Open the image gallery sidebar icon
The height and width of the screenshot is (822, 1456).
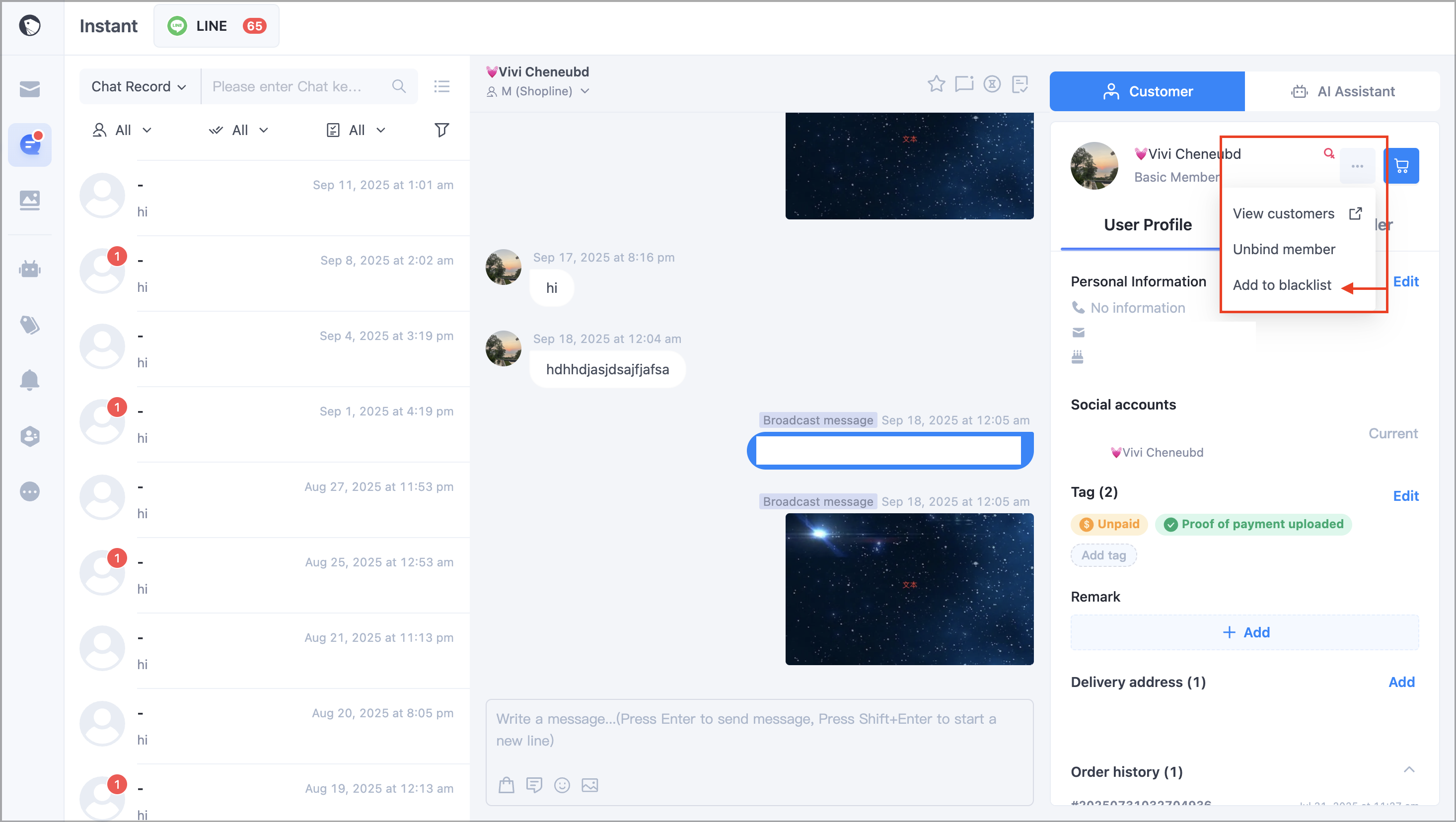click(x=29, y=200)
